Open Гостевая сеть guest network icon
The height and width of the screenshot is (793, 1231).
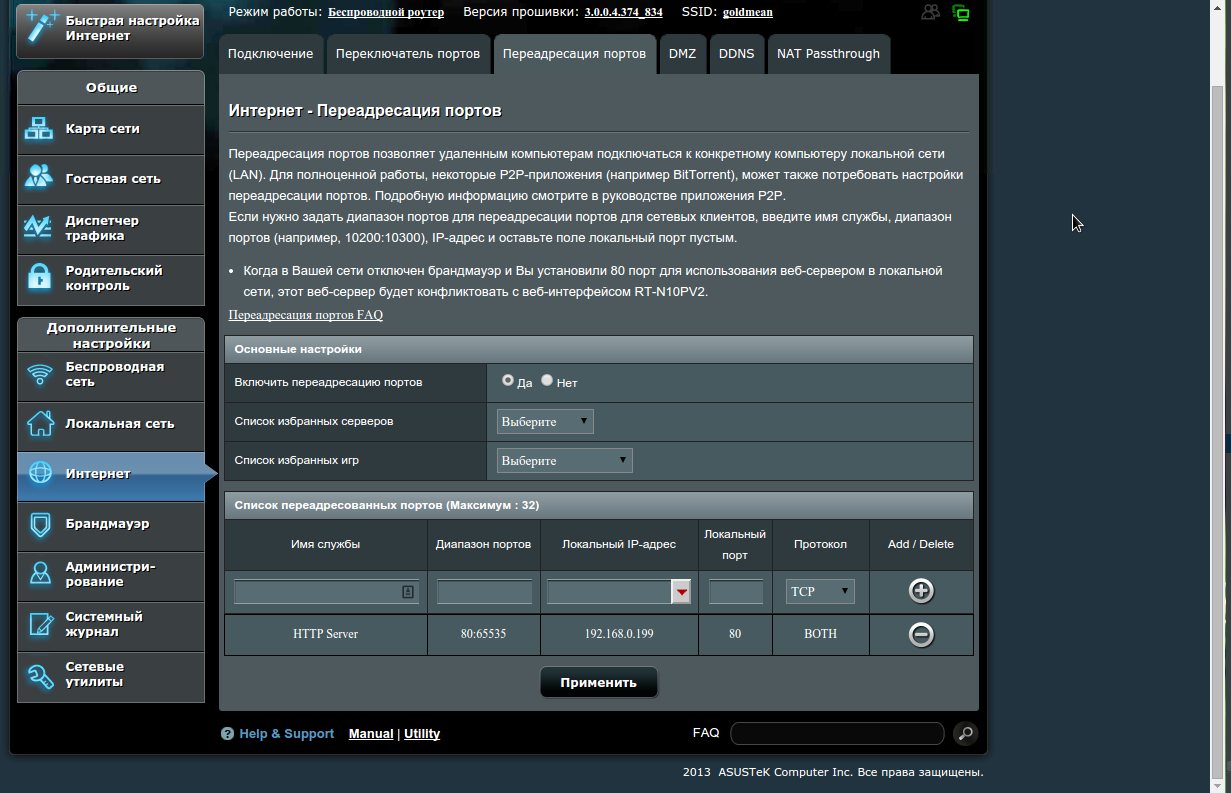pos(40,178)
